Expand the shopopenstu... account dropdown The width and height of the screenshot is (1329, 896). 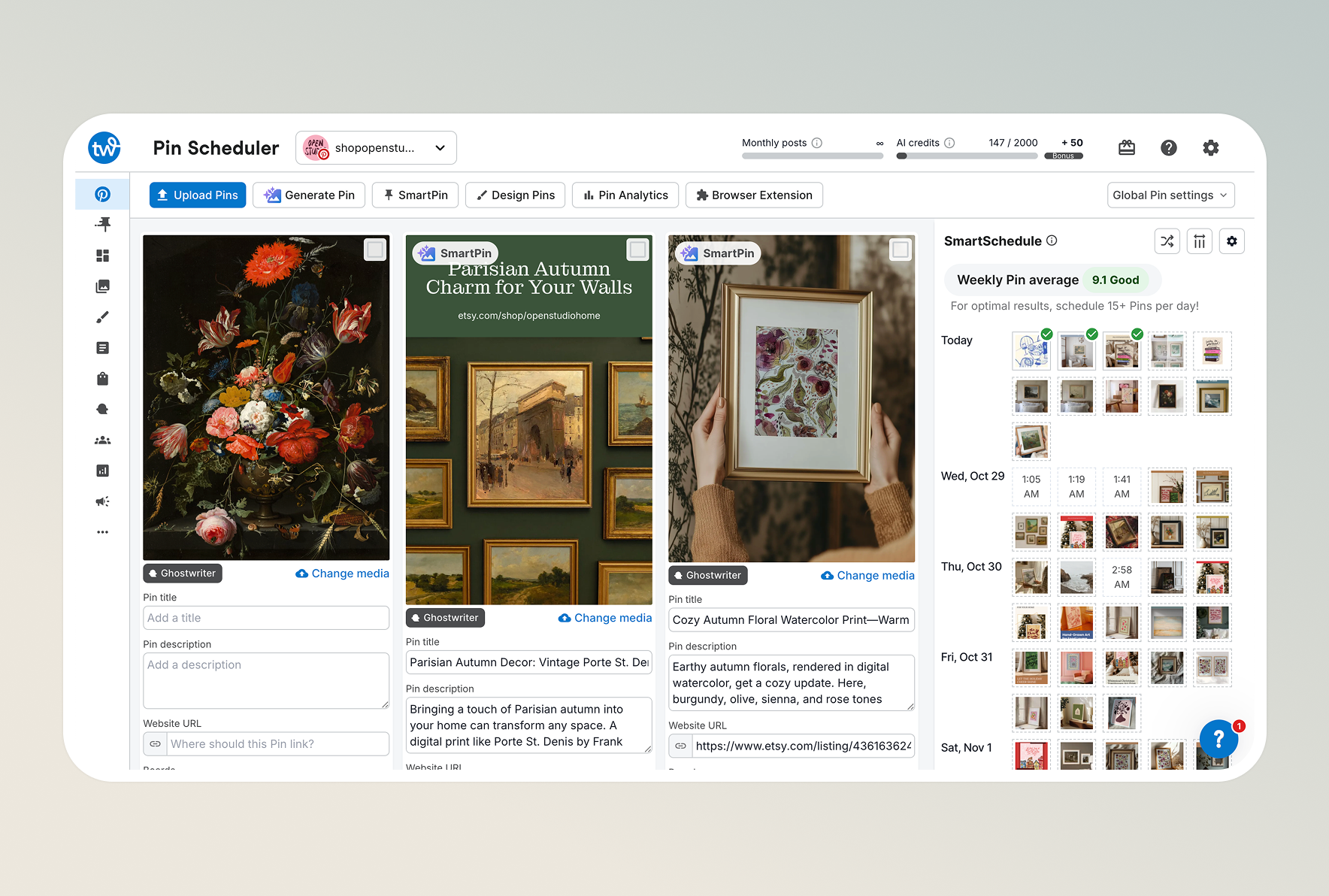[x=376, y=148]
